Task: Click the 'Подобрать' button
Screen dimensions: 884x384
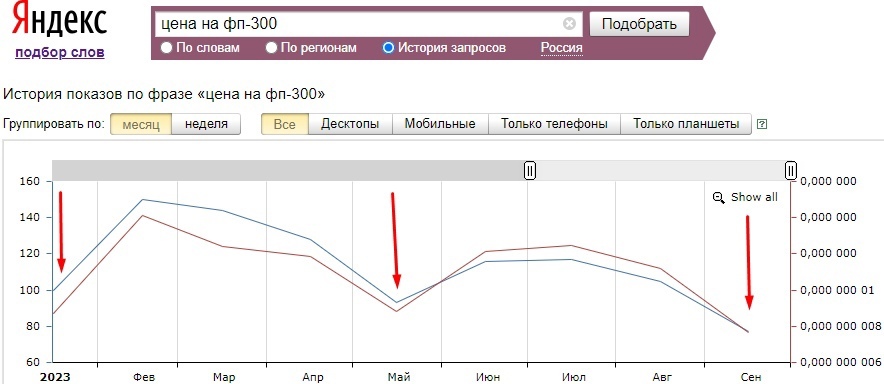Action: click(x=639, y=24)
